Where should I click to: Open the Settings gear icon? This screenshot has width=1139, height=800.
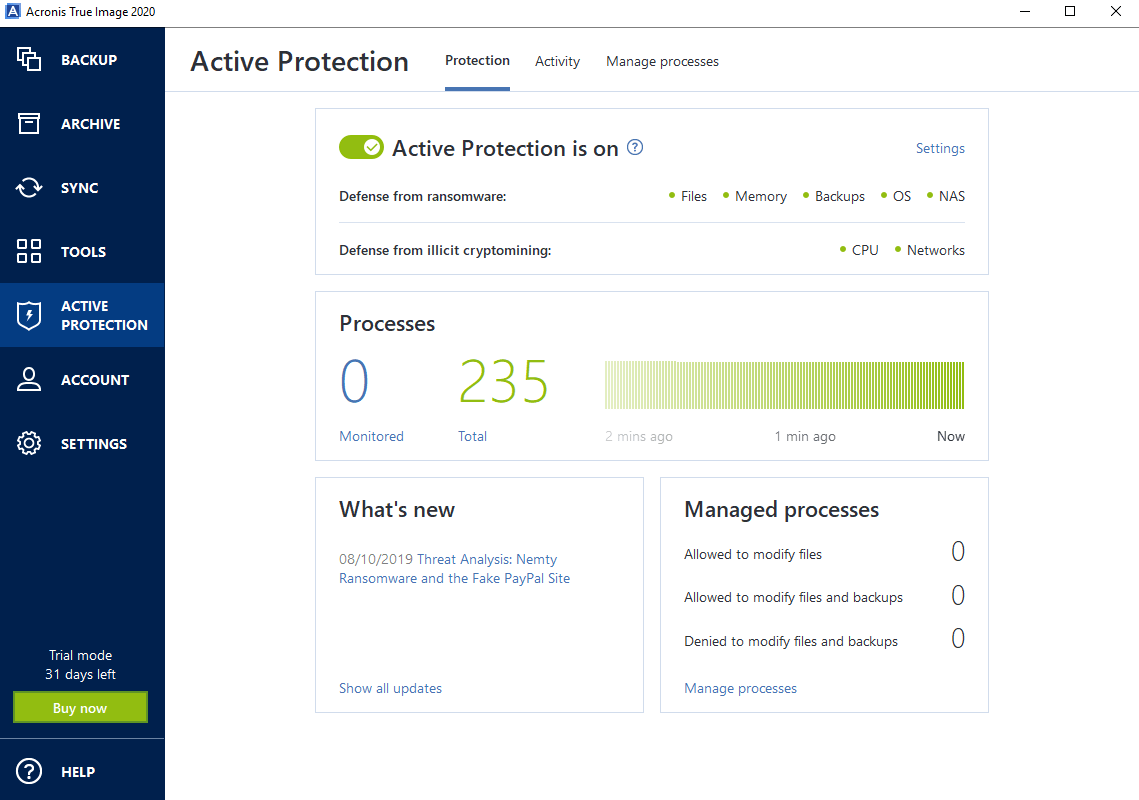[x=29, y=443]
